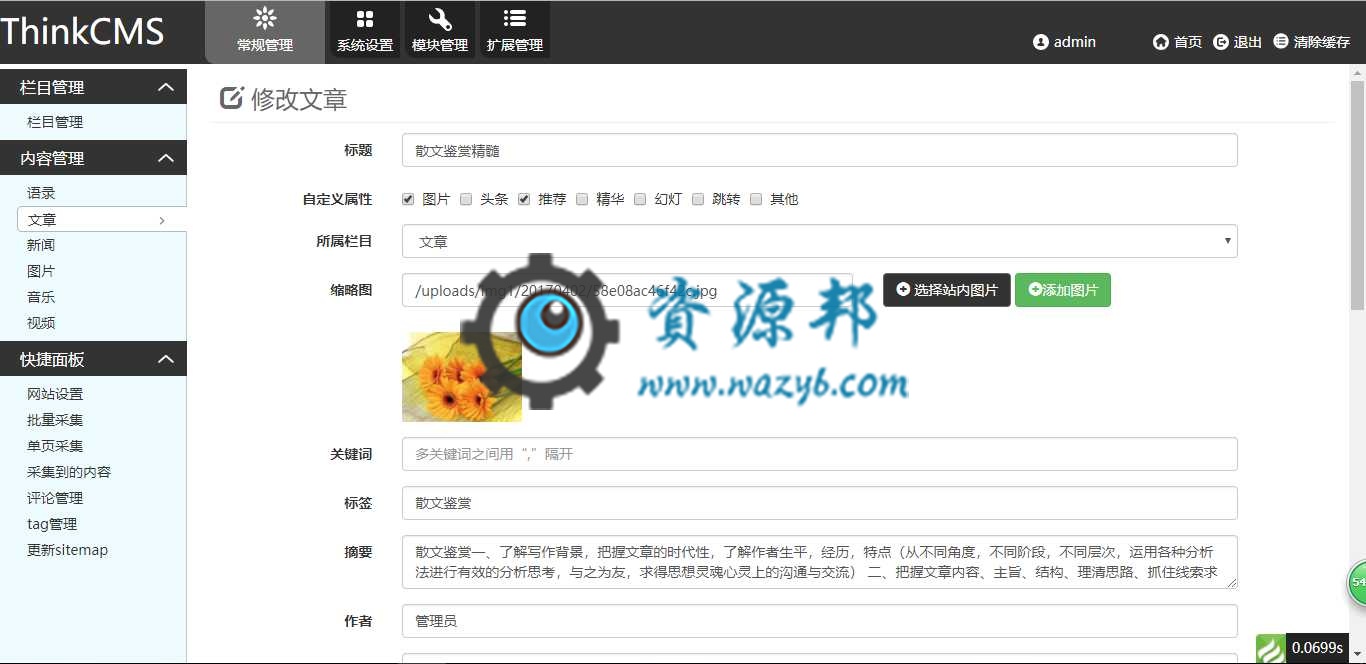Open 批量采集 in quick panel

55,420
